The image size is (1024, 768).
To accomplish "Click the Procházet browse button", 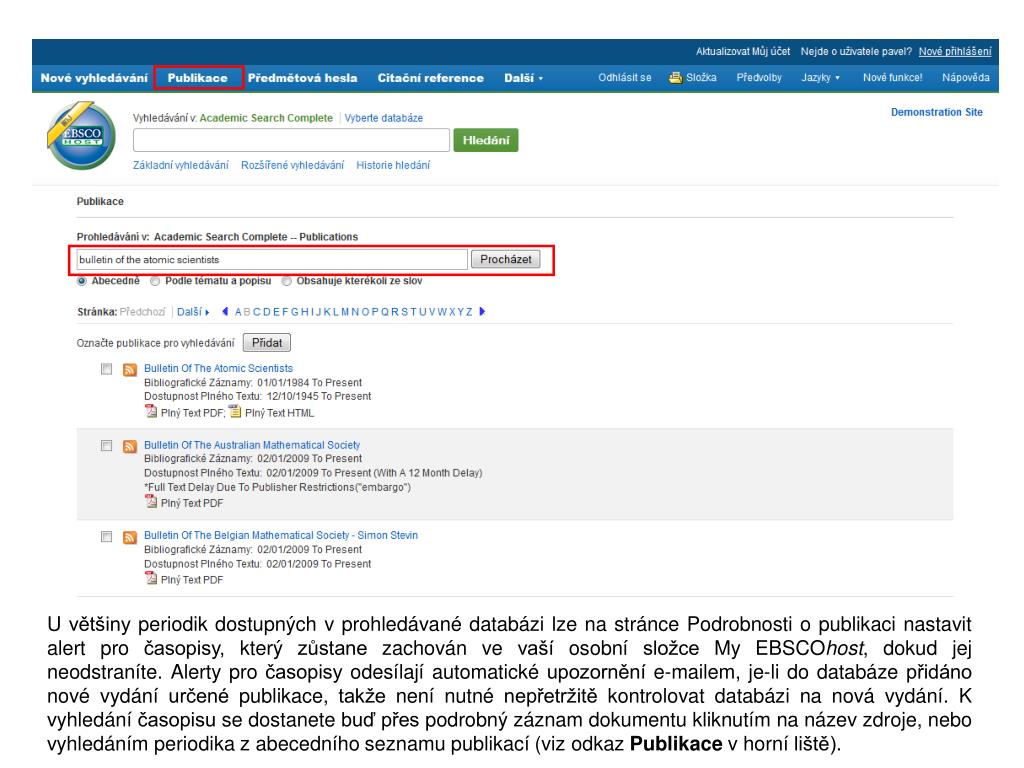I will pos(505,259).
